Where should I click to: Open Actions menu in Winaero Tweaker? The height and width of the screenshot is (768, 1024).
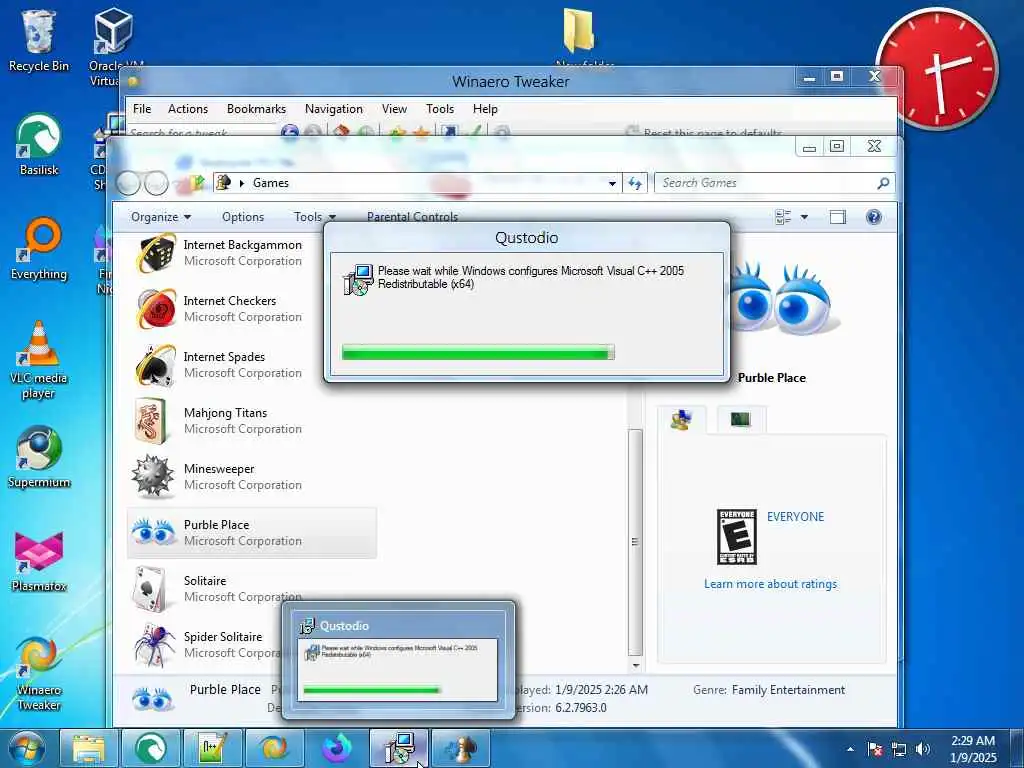pos(187,109)
